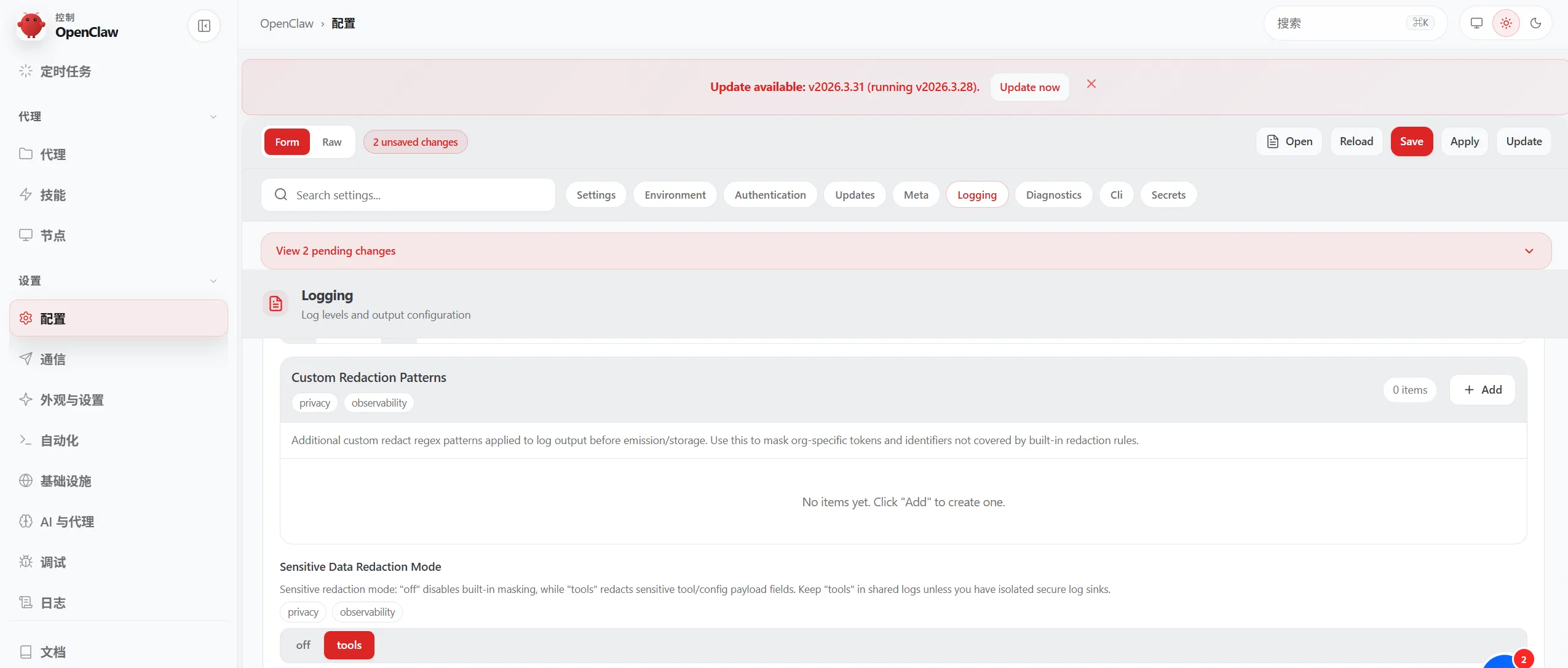This screenshot has height=668, width=1568.
Task: Collapse the 设置 sidebar section
Action: point(213,281)
